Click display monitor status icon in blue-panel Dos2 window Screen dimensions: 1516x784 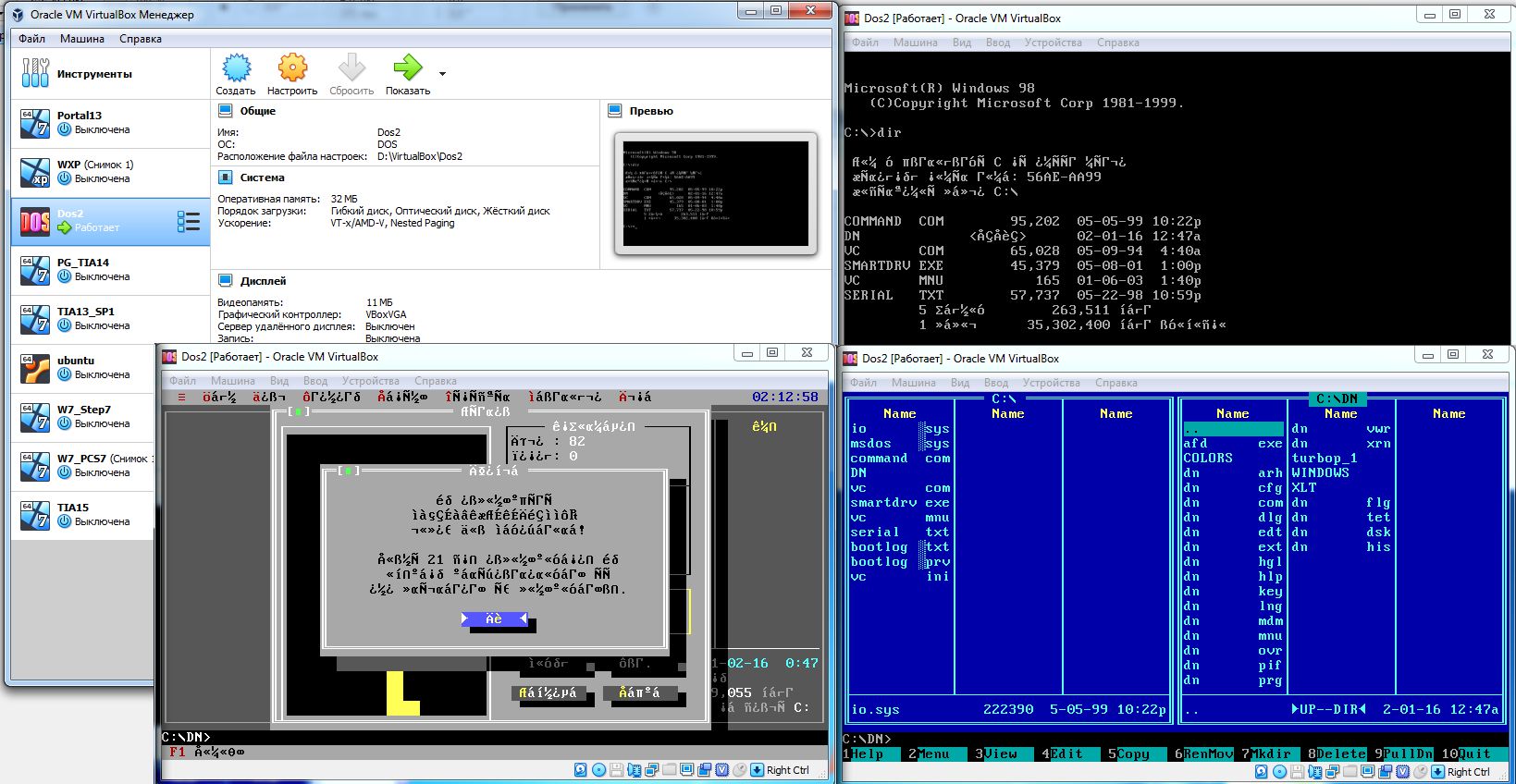(x=1367, y=772)
